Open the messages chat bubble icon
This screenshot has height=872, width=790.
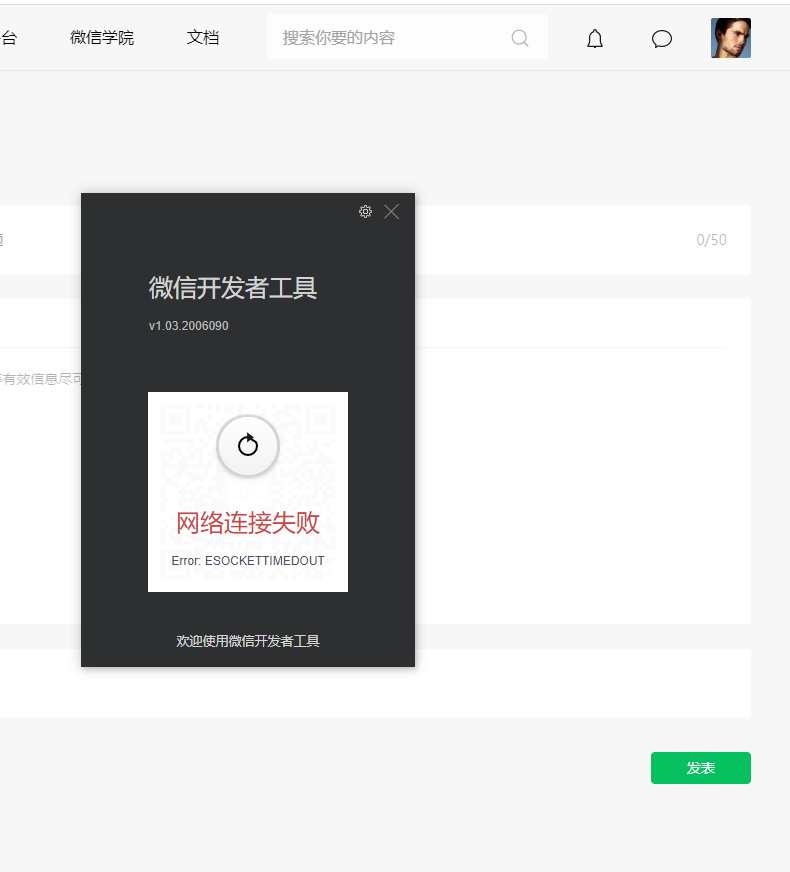pyautogui.click(x=662, y=39)
